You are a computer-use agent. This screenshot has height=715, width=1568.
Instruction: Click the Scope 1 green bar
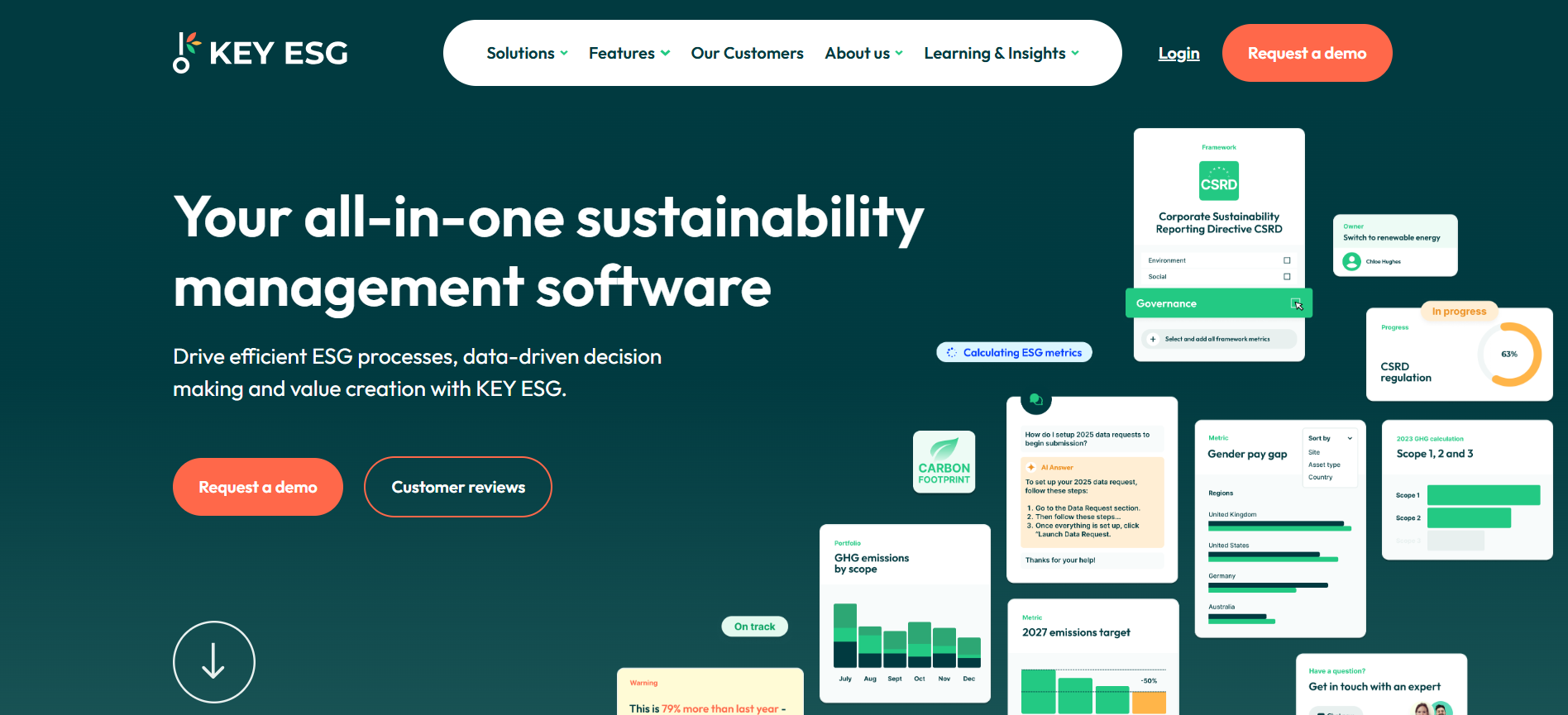[x=1484, y=495]
